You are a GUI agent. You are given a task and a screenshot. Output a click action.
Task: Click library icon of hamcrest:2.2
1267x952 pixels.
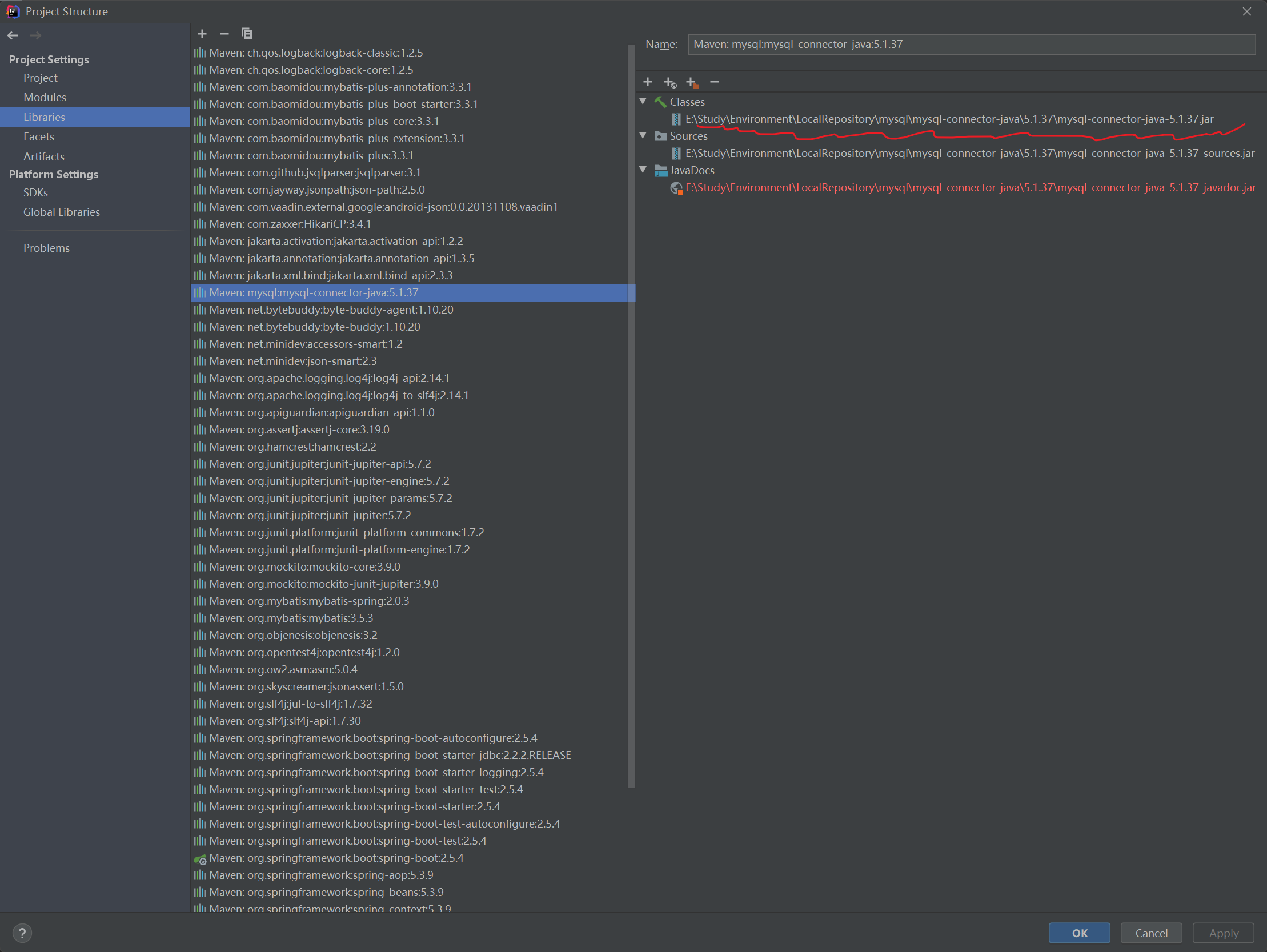[200, 447]
